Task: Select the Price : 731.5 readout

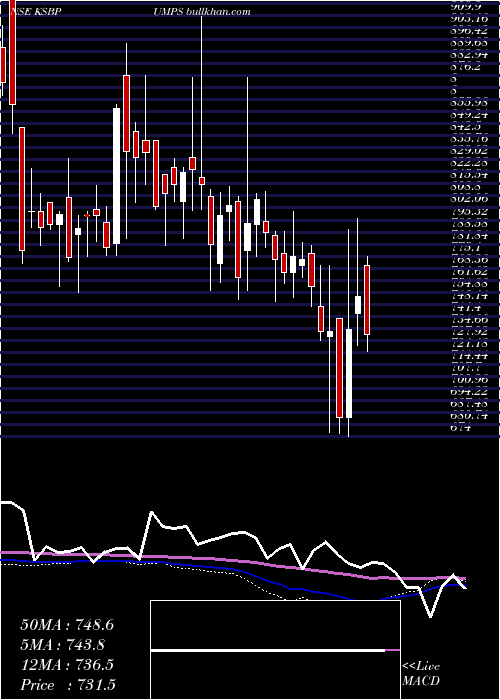Action: pyautogui.click(x=67, y=685)
